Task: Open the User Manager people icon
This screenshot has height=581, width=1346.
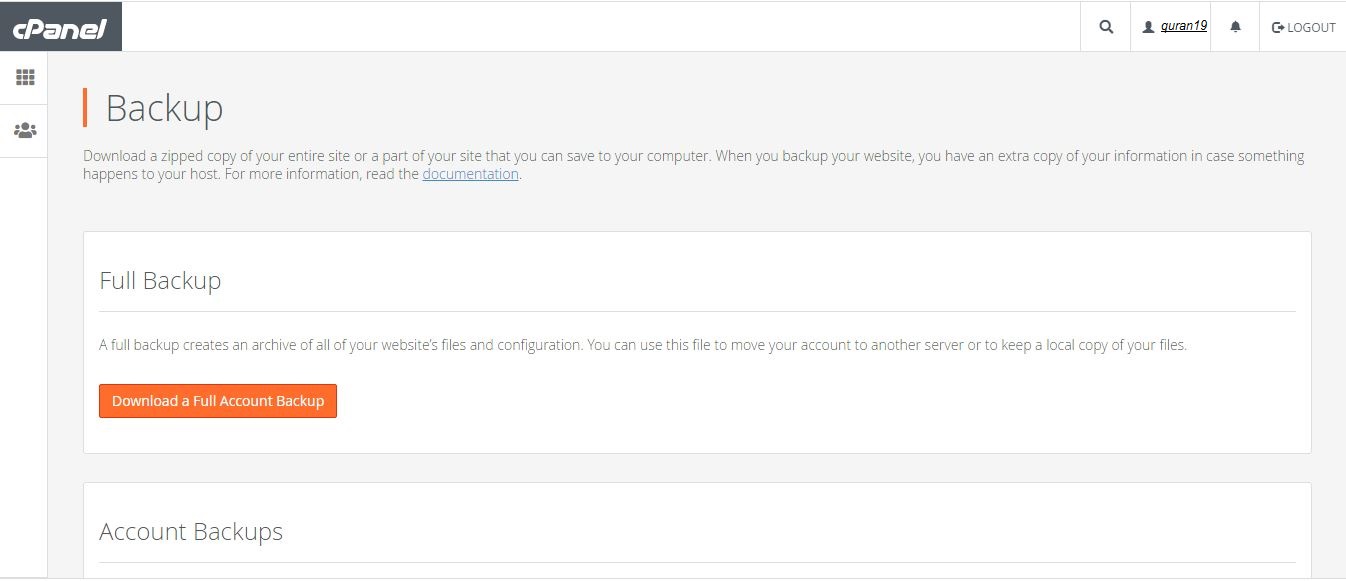Action: (x=25, y=131)
